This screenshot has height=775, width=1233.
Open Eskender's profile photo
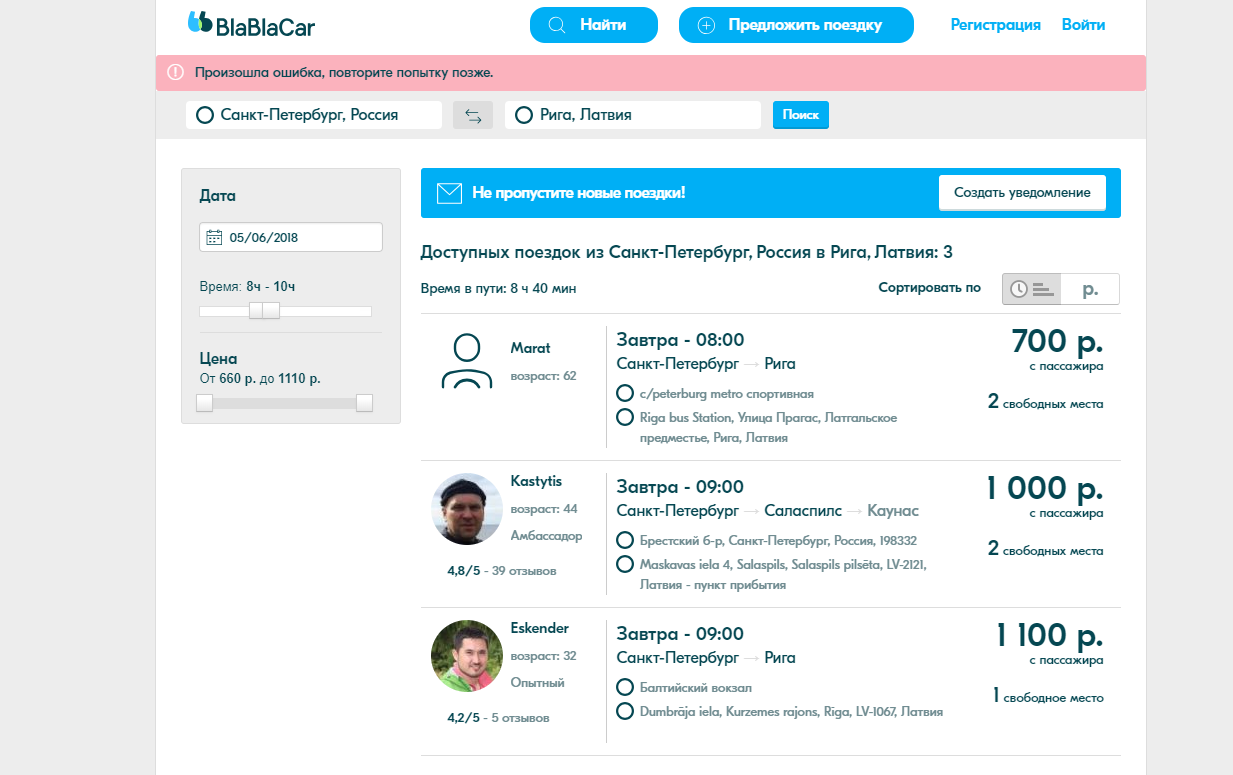[x=467, y=656]
